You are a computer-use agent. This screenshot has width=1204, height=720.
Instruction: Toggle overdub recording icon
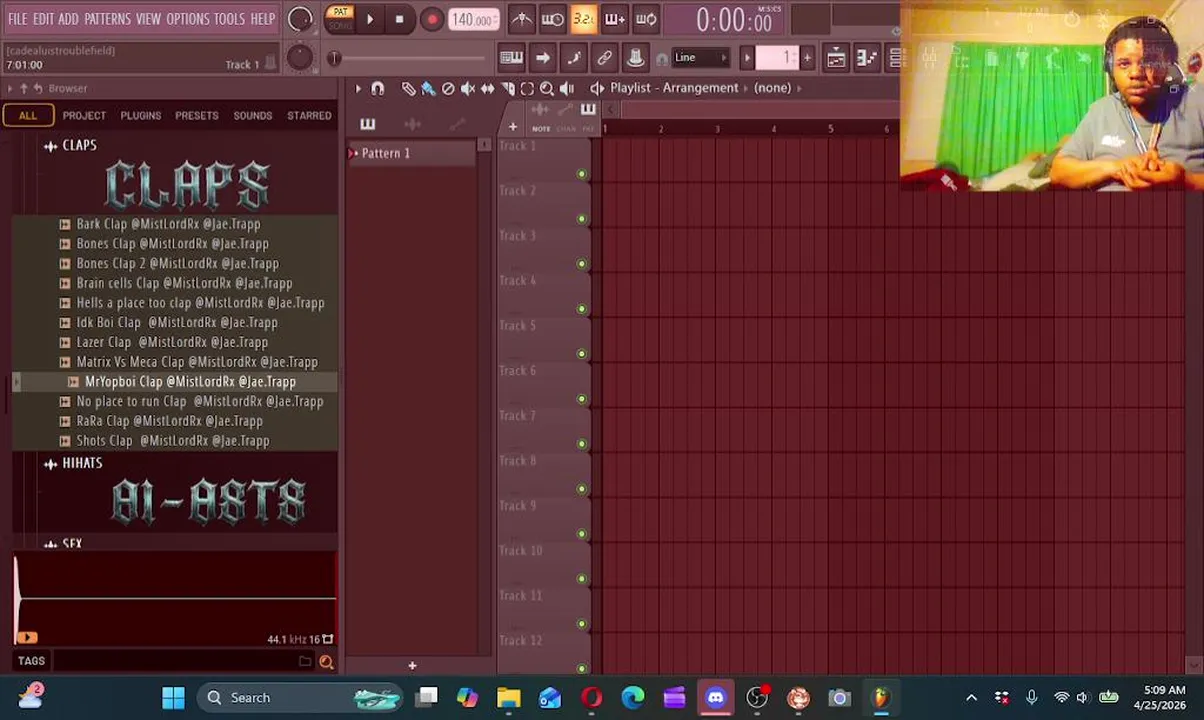click(615, 19)
